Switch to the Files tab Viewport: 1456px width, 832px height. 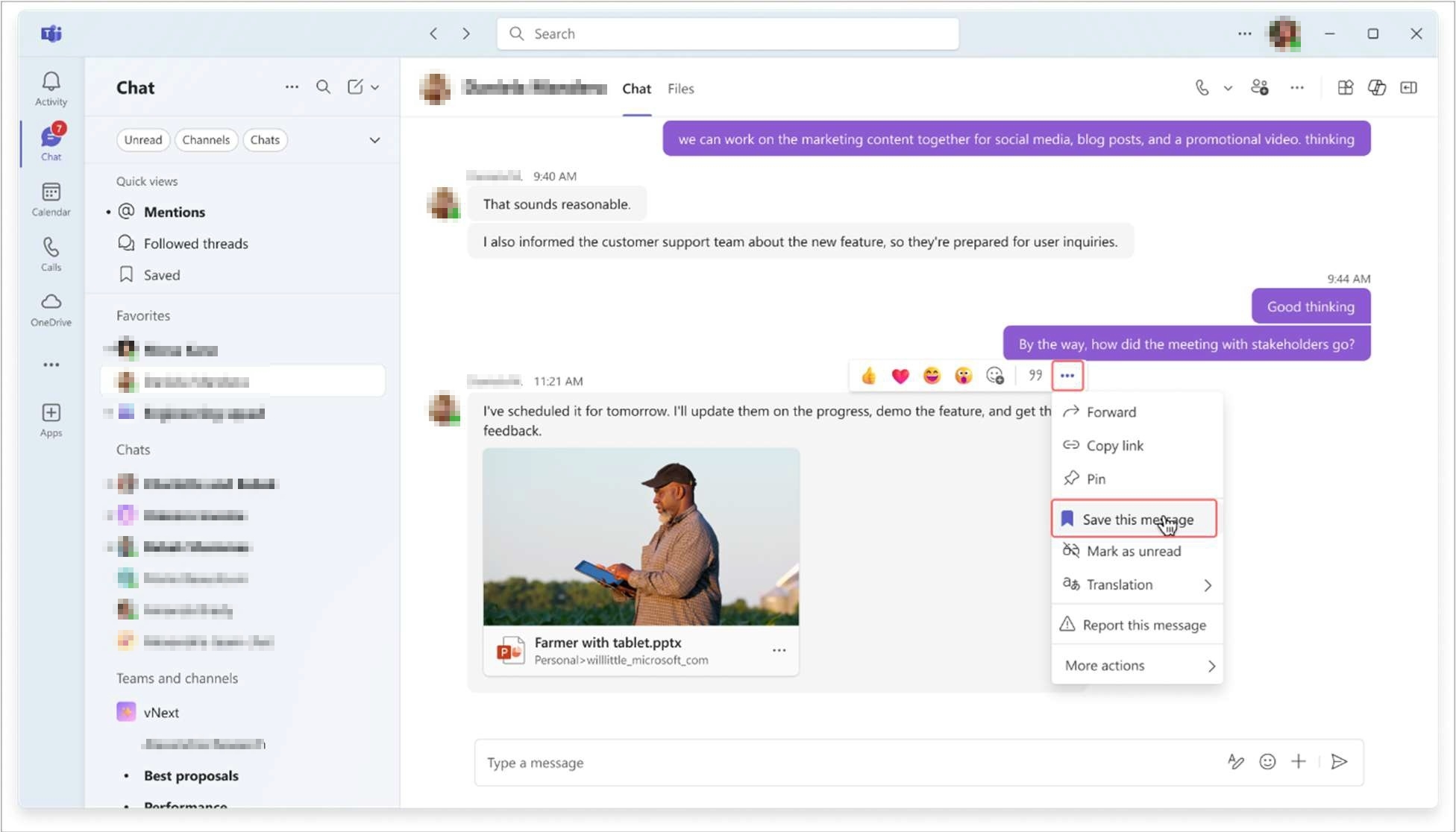(x=680, y=89)
